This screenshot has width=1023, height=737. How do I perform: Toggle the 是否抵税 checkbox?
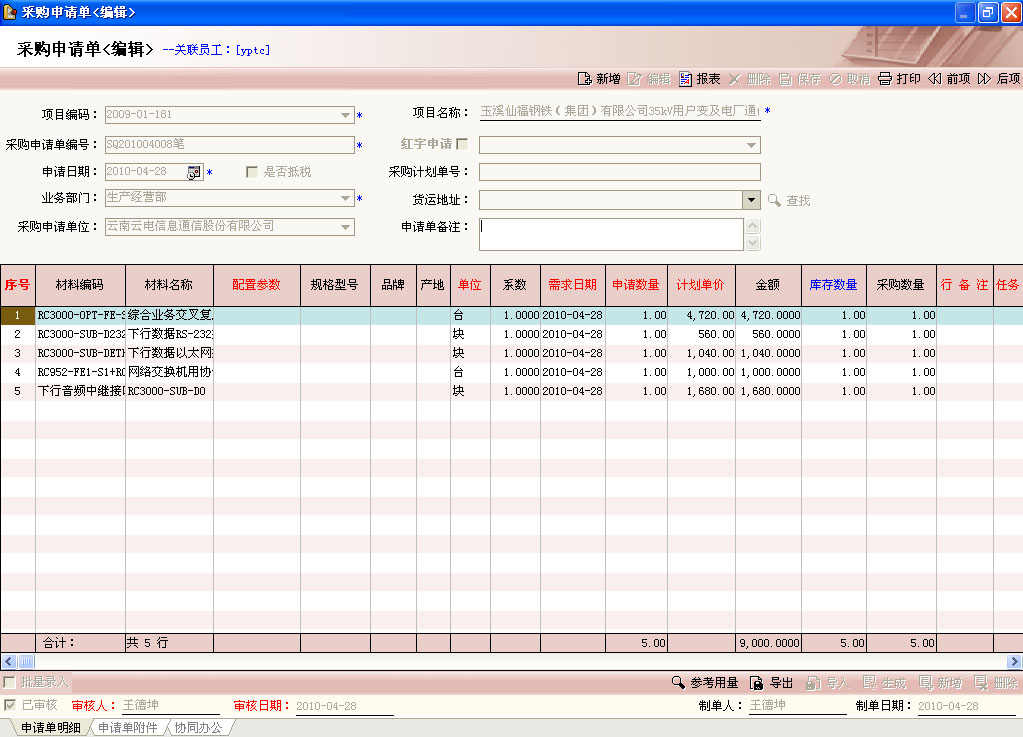pyautogui.click(x=252, y=172)
